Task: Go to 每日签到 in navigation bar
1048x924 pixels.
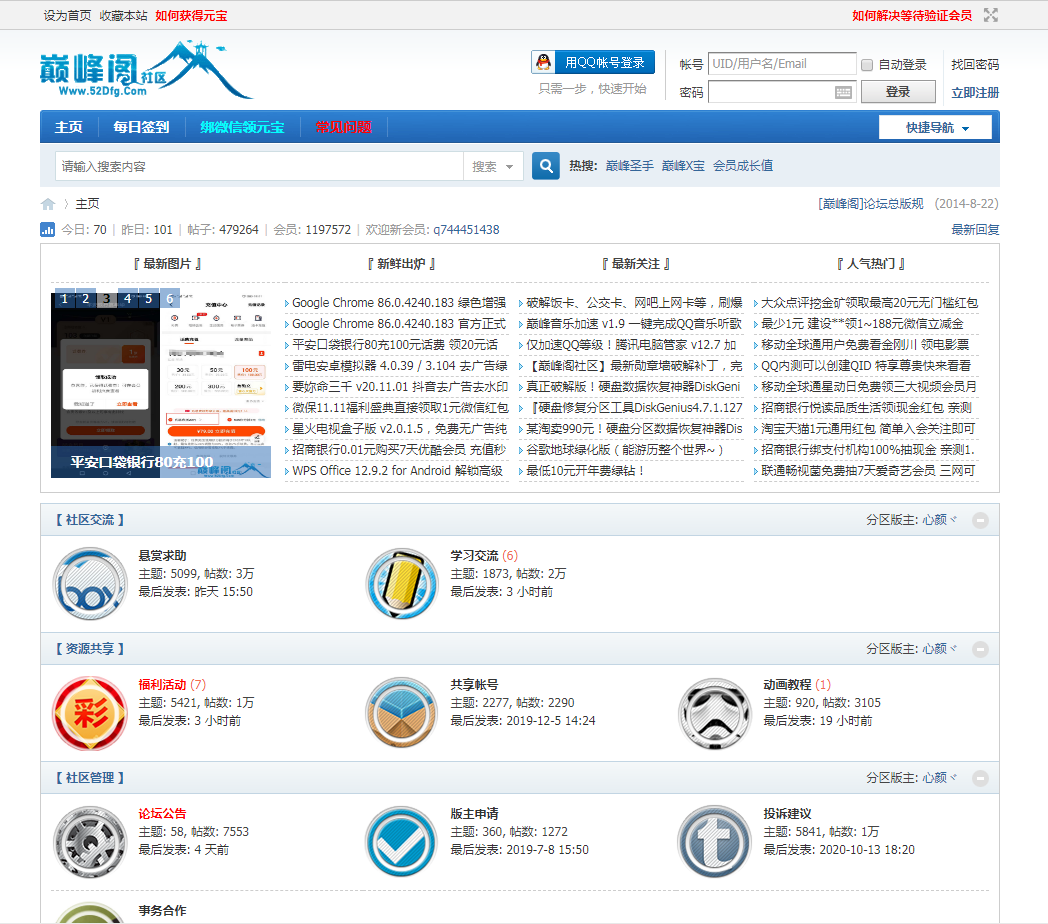Action: [141, 128]
